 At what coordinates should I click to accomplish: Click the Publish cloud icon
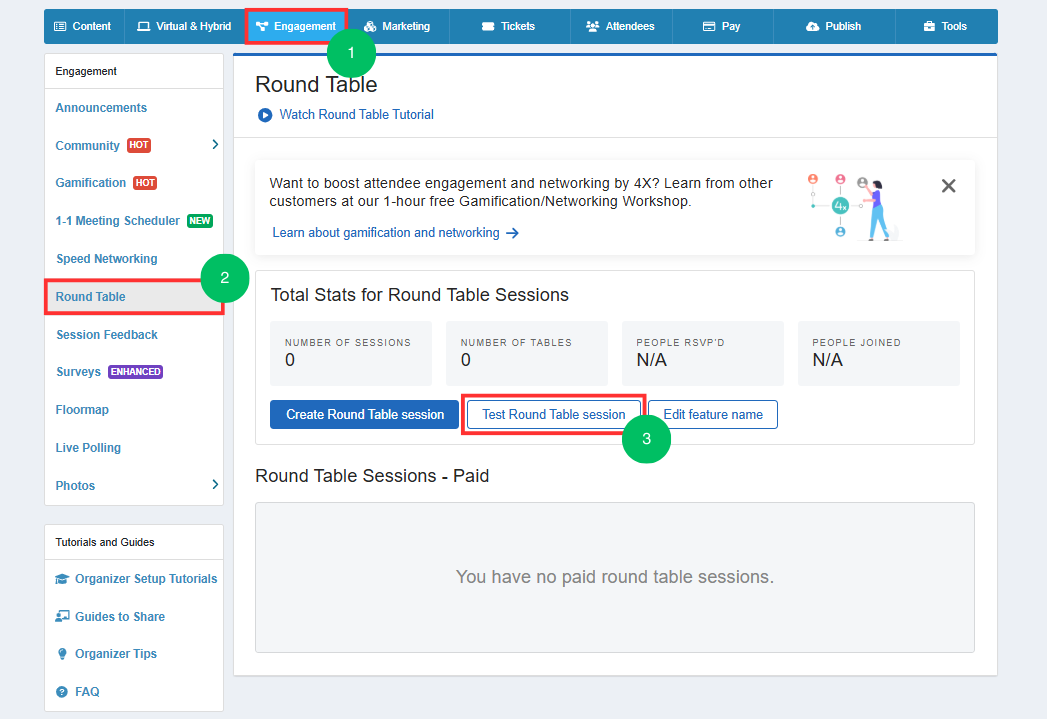coord(813,27)
